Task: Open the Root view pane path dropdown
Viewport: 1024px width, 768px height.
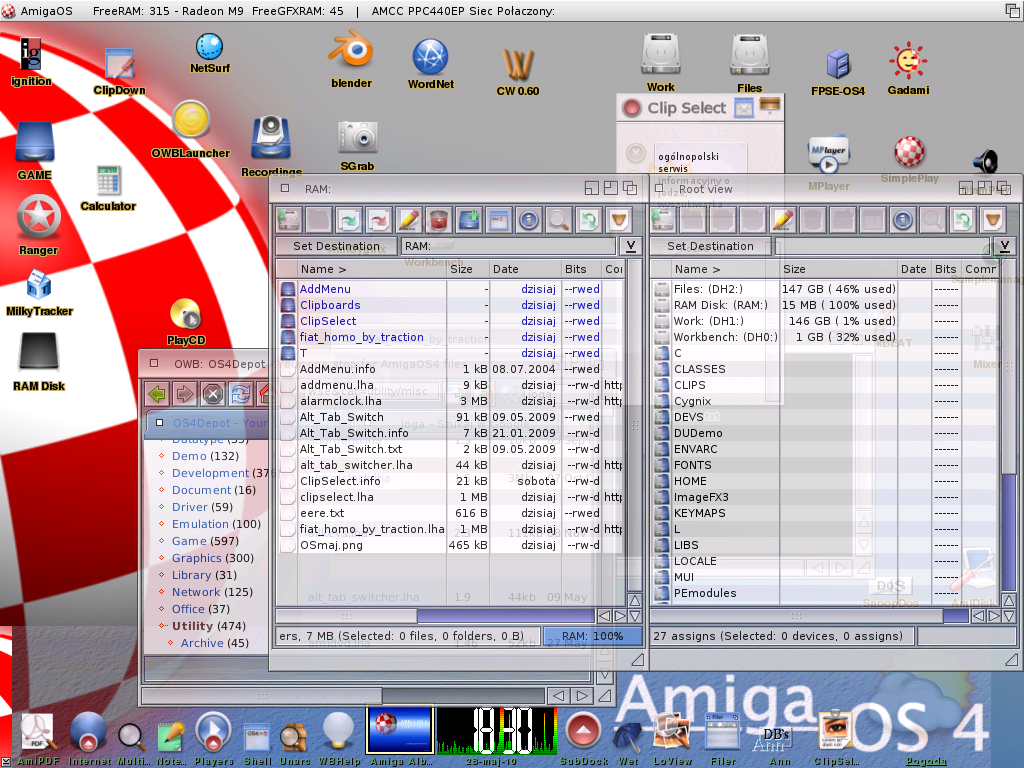Action: point(1004,246)
